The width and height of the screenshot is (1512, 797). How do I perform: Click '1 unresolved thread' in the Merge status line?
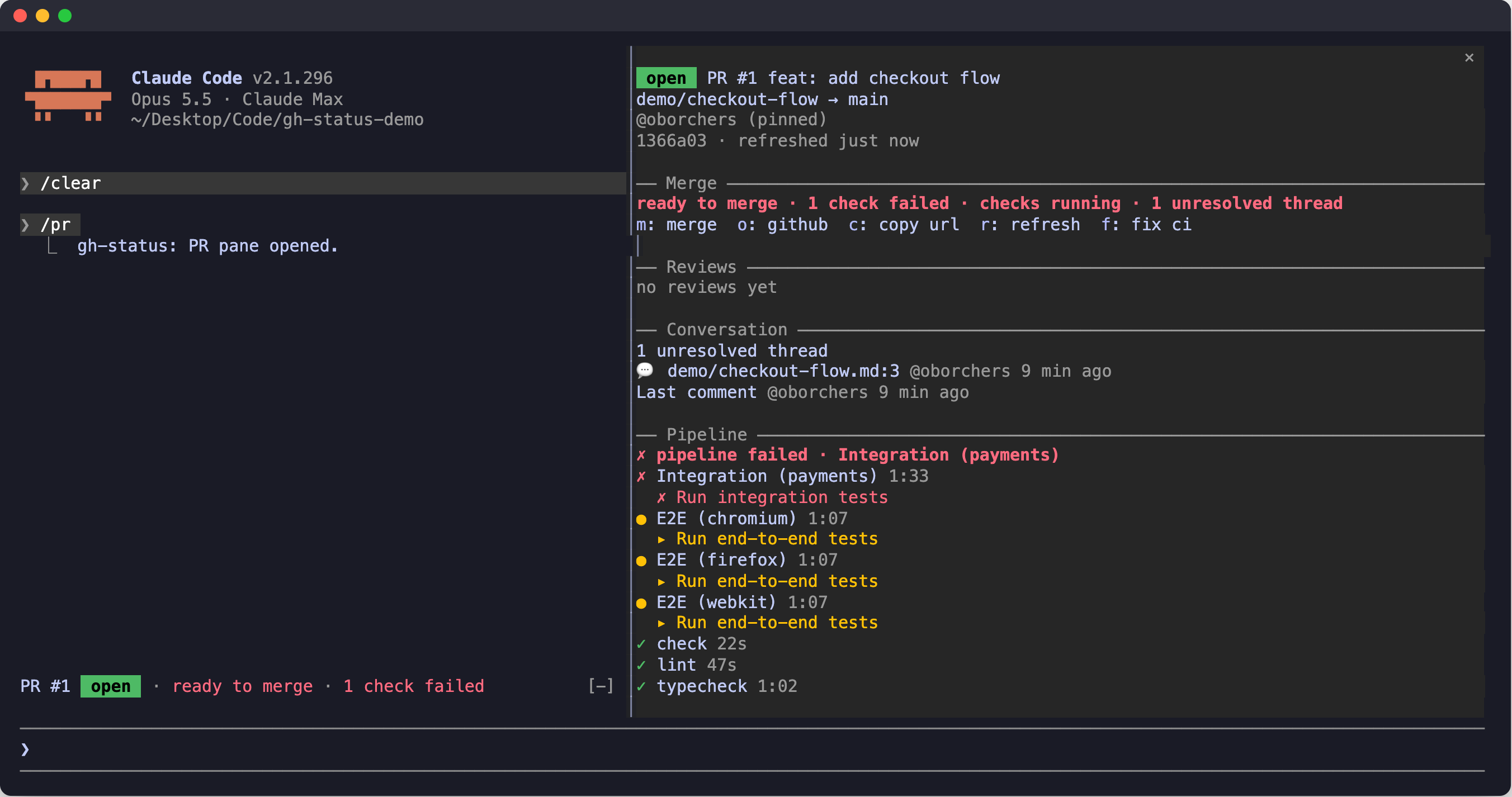tap(1247, 203)
